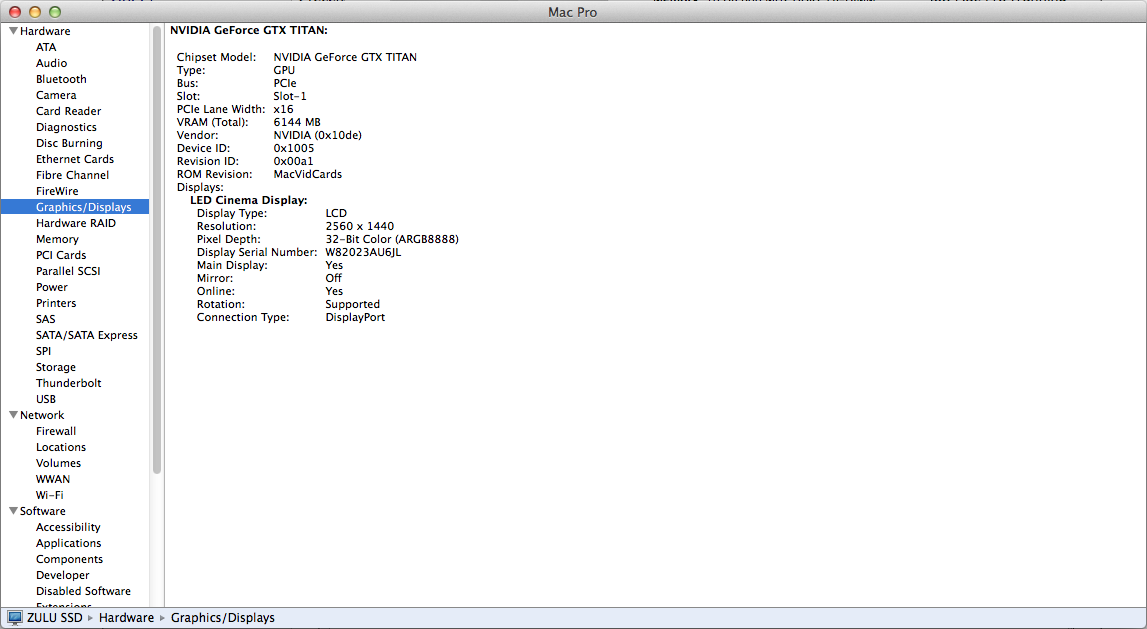Select USB in the sidebar
The image size is (1147, 629).
(46, 399)
